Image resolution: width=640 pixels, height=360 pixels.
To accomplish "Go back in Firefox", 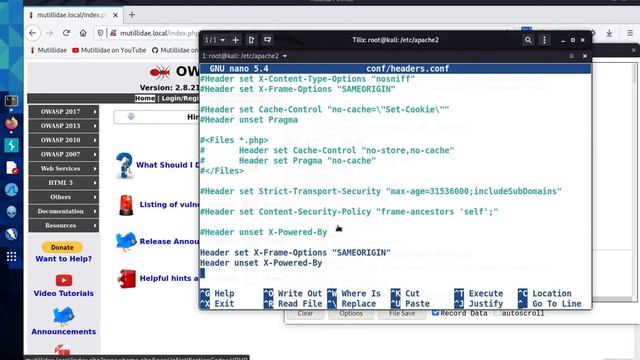I will 33,33.
